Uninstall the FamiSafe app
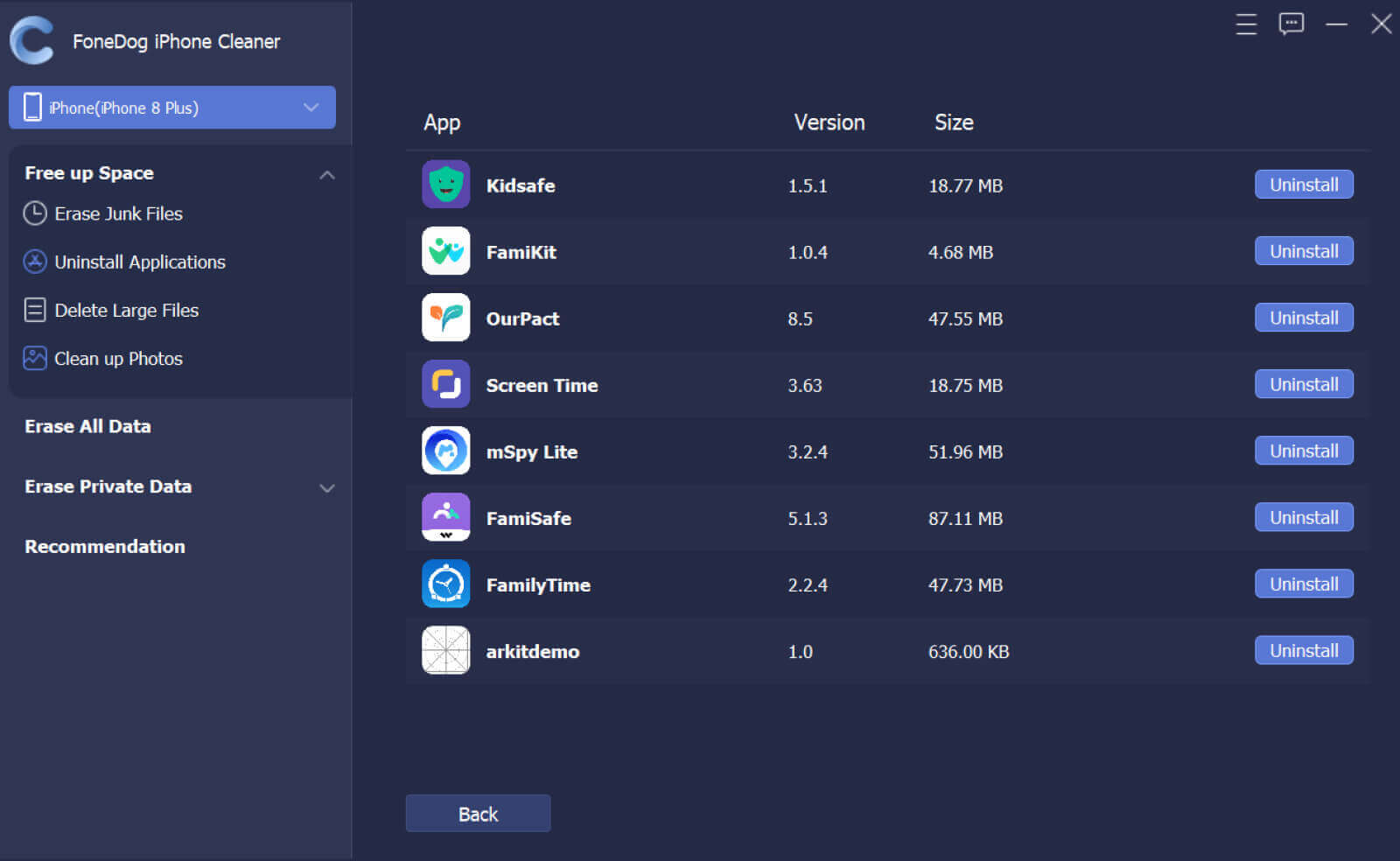Screen dimensions: 1400x861 [x=1304, y=517]
